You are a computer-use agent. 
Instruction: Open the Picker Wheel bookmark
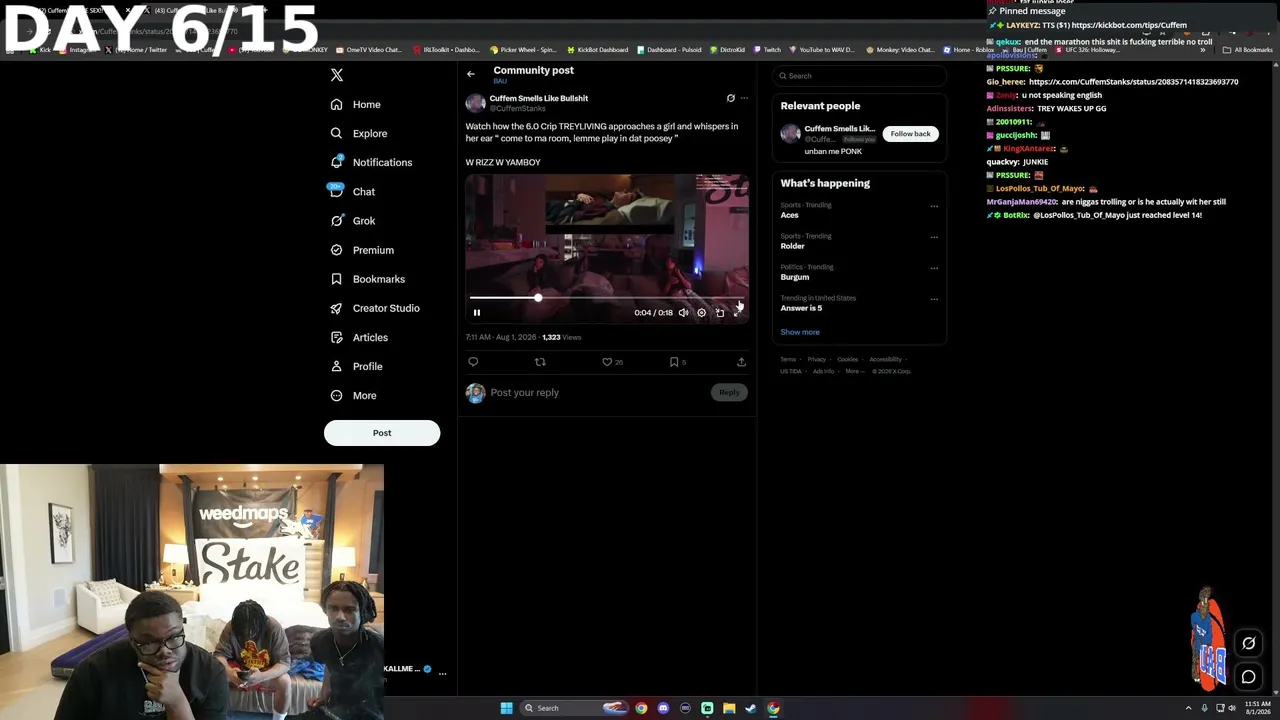pos(523,50)
